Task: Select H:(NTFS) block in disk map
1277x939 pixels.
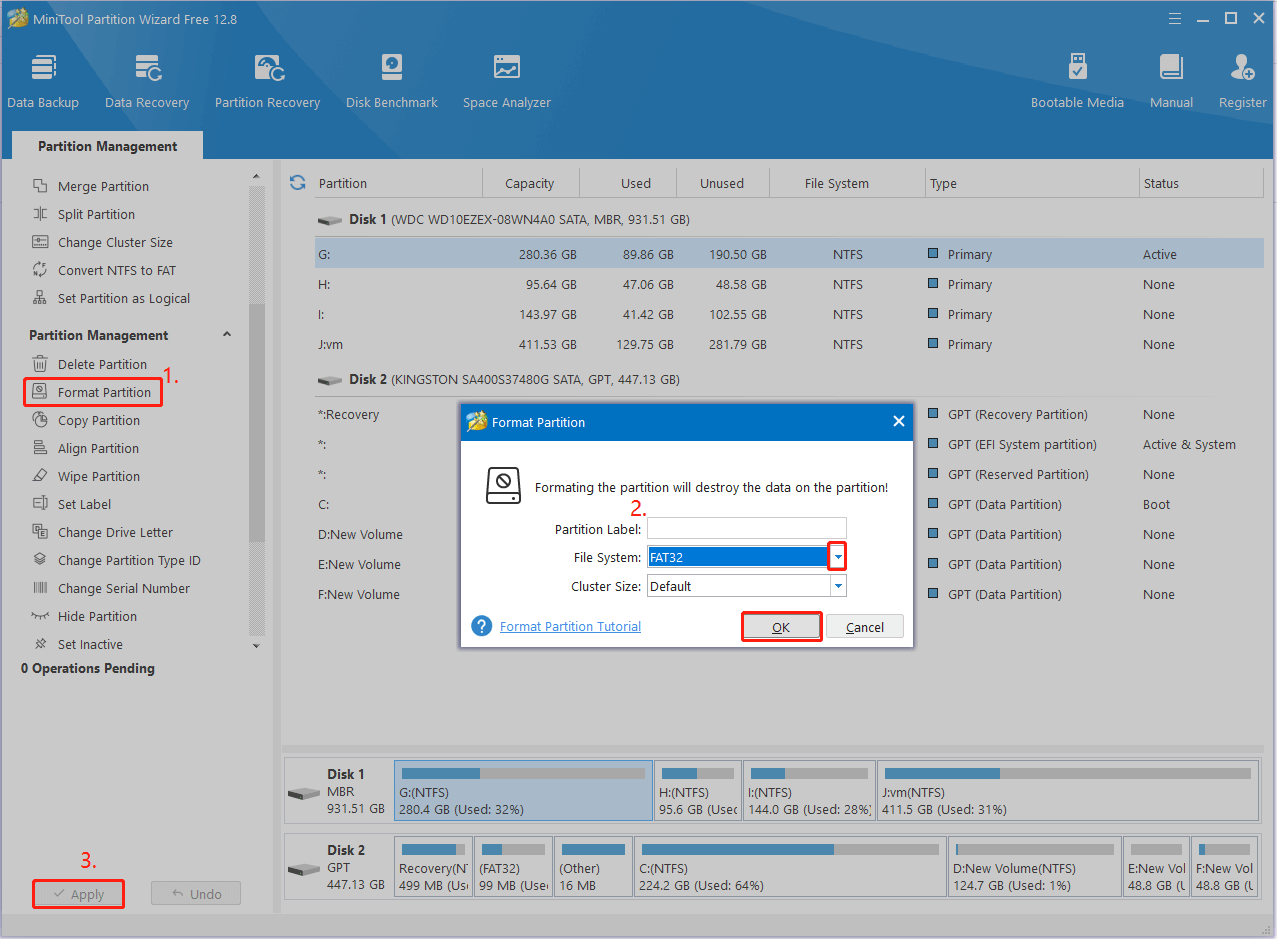Action: click(x=698, y=790)
